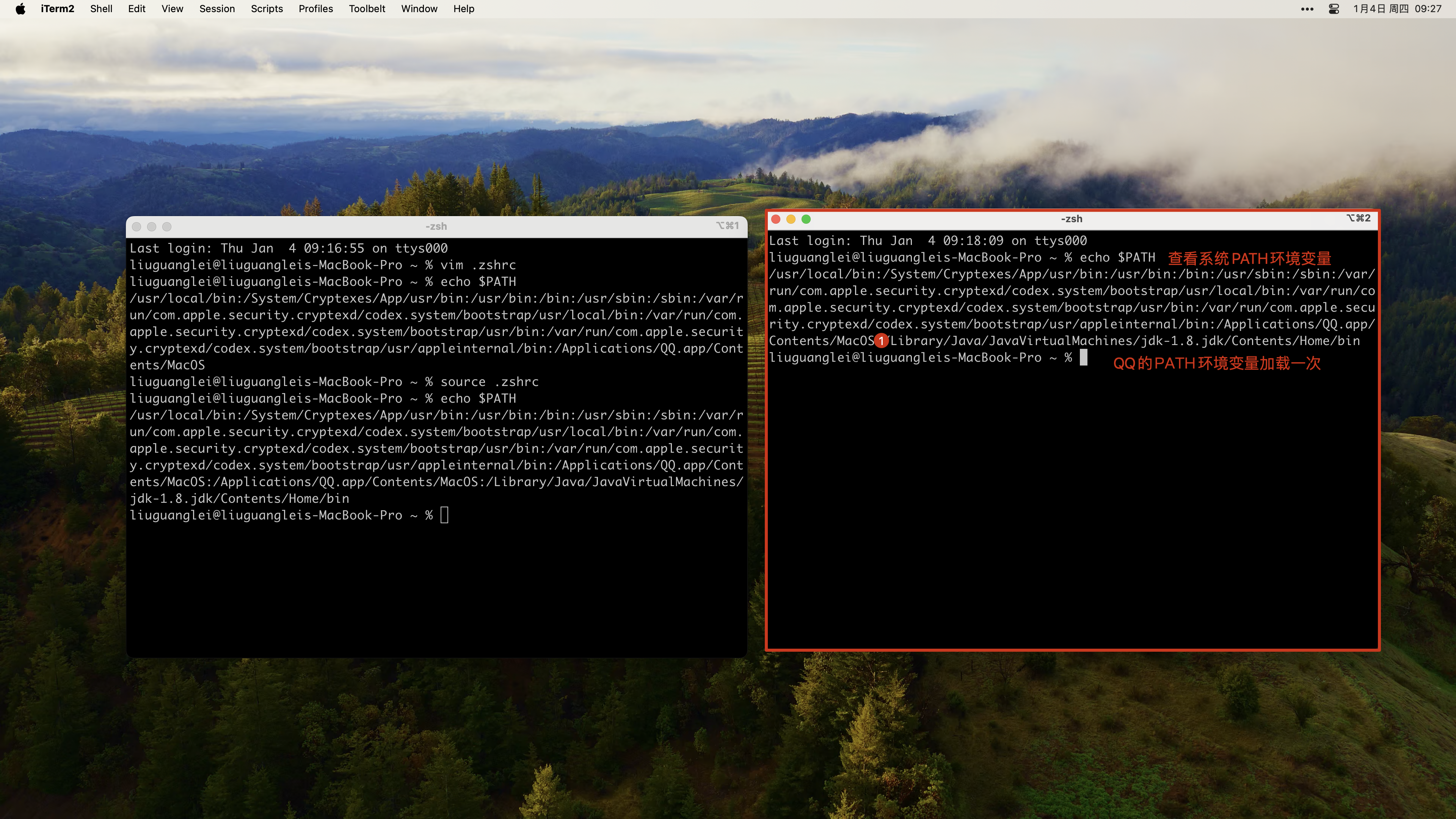1456x819 pixels.
Task: Click the 'Last login: 09:16:55' line in left terminal
Action: 288,248
